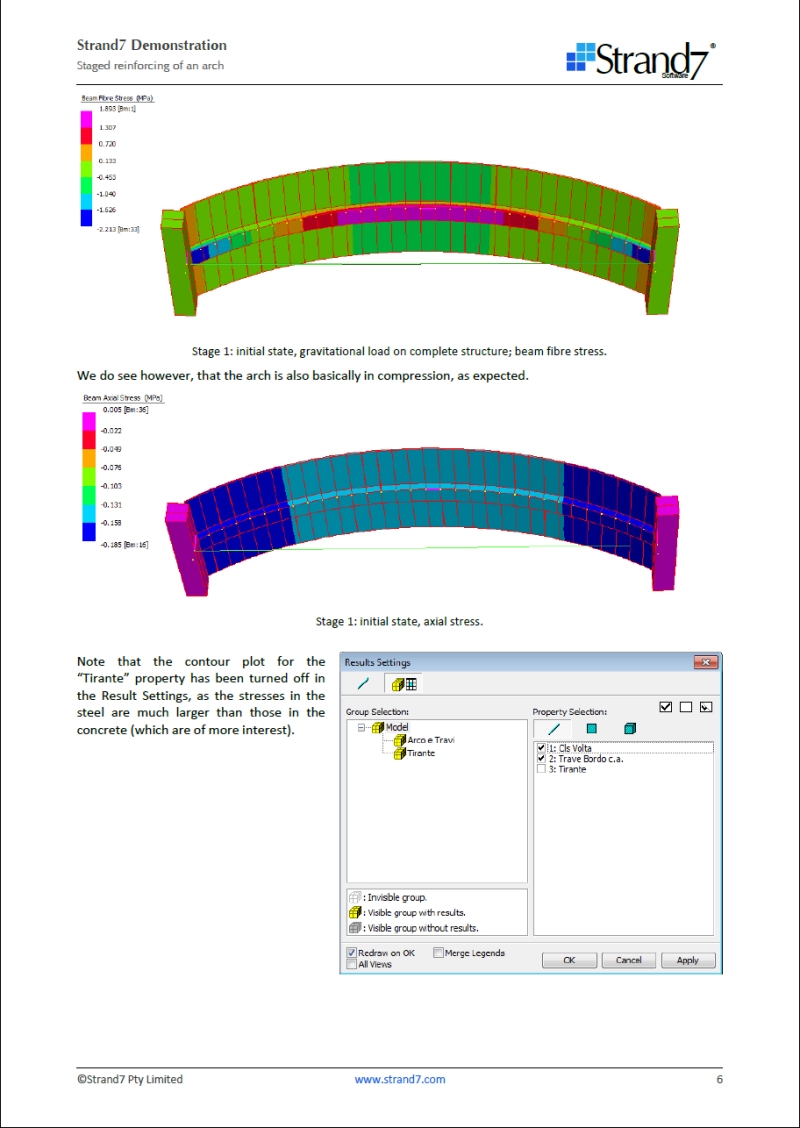Select the brick property type icon
Image resolution: width=800 pixels, height=1128 pixels.
click(629, 729)
